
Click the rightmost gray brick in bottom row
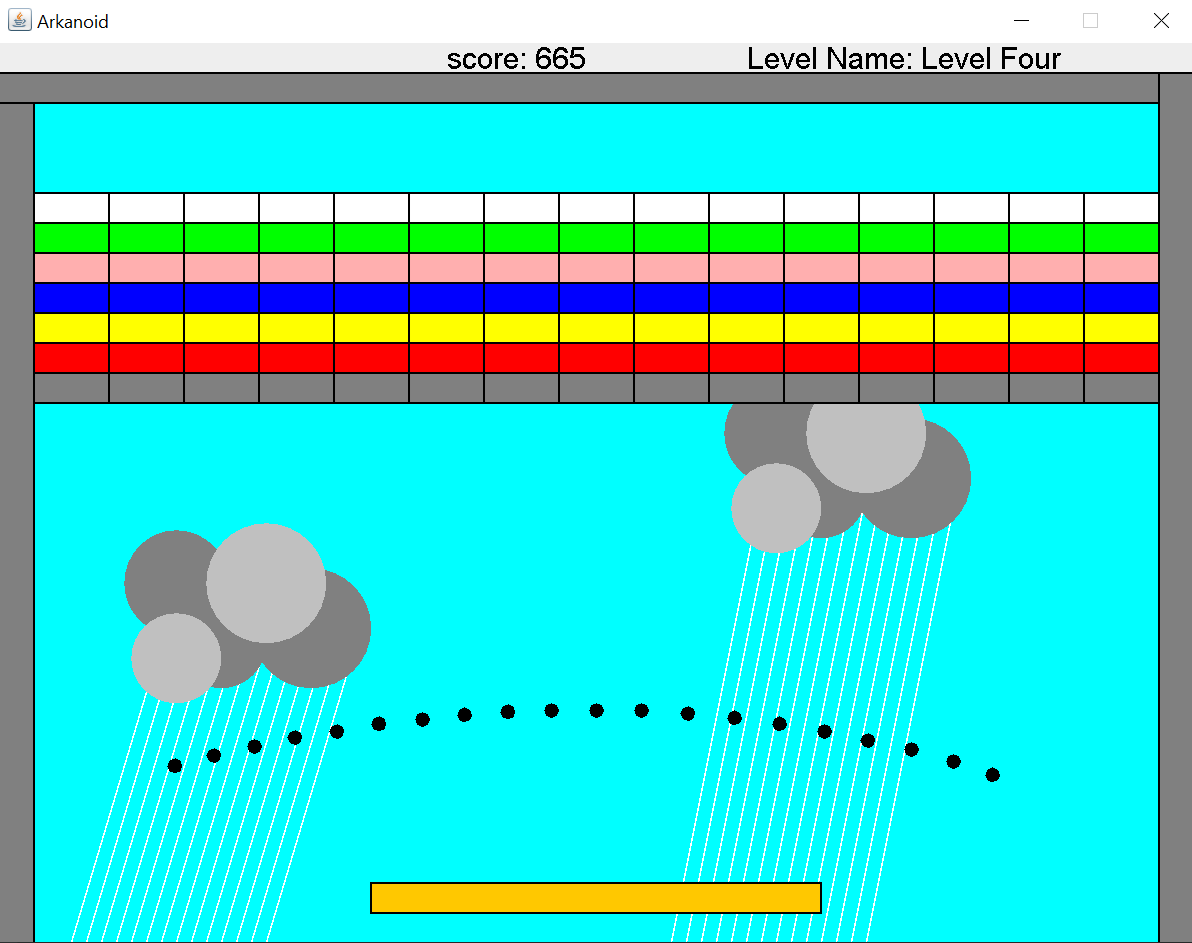pos(1121,388)
